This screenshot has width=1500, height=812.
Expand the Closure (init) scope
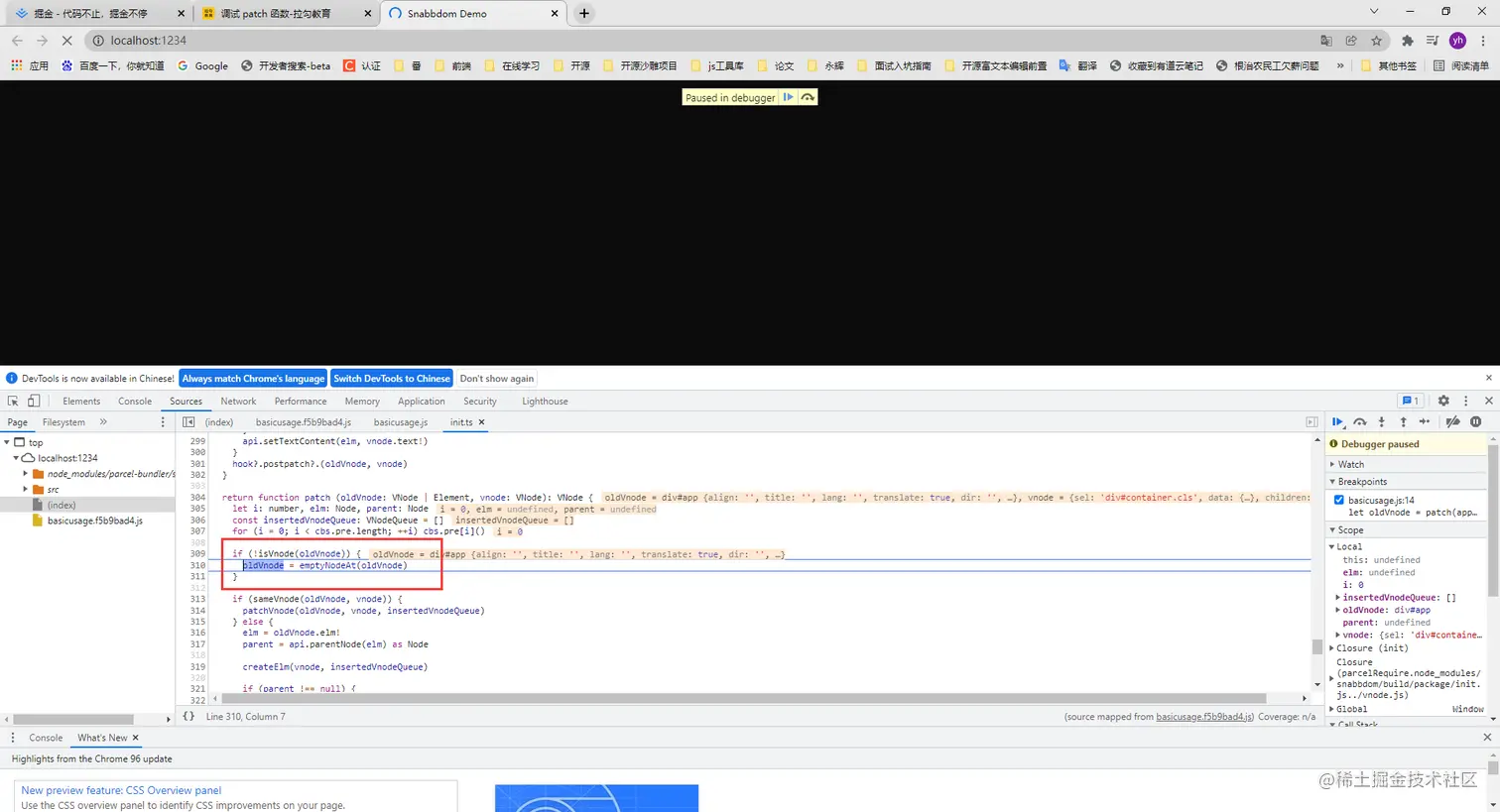(1332, 648)
